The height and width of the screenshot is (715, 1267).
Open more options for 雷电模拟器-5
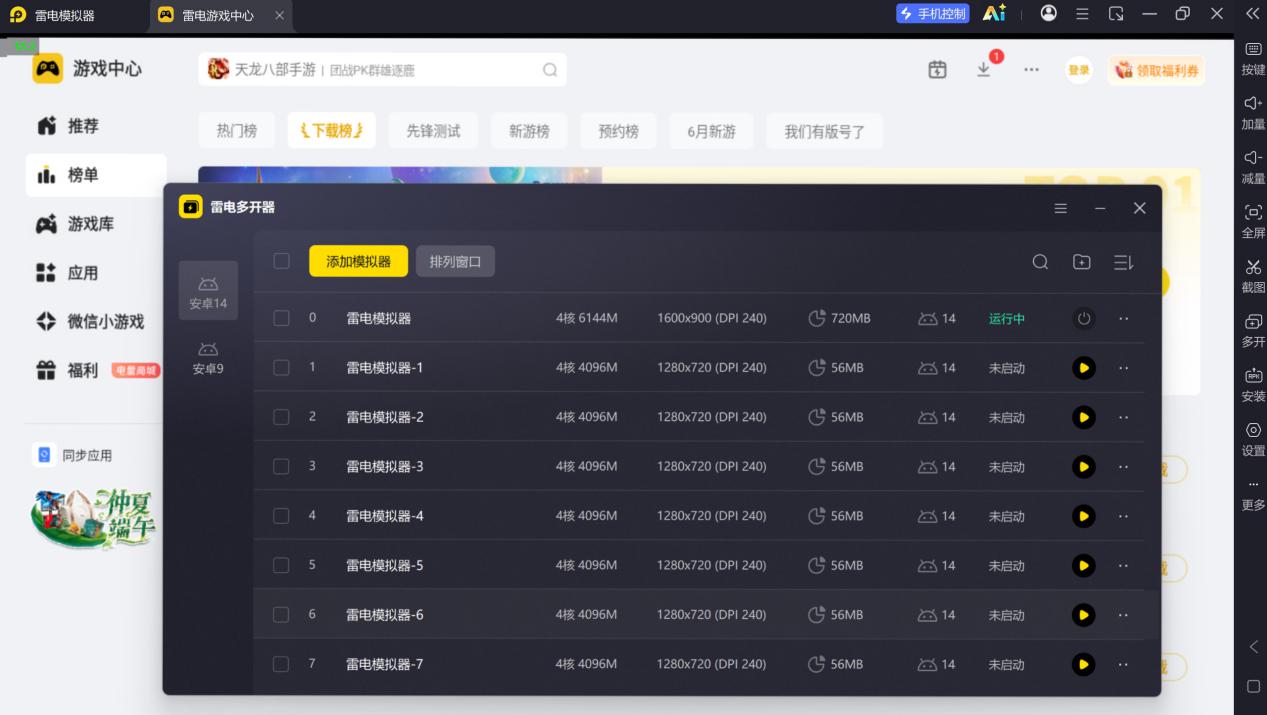(1123, 565)
